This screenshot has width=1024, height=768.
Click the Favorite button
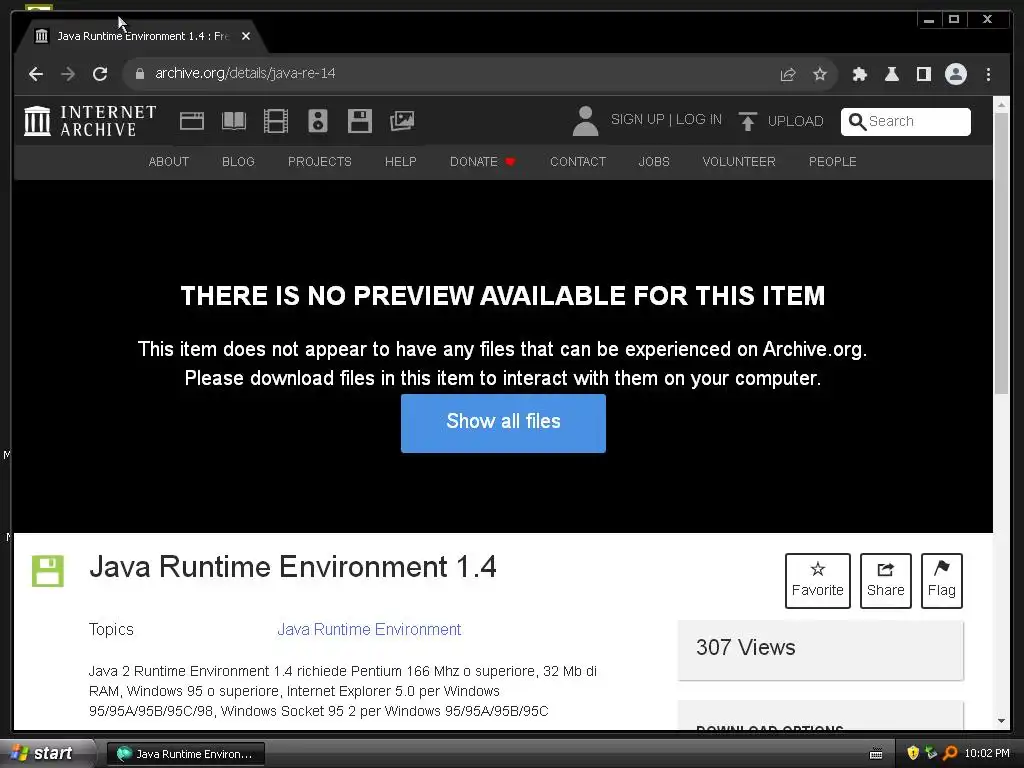pyautogui.click(x=818, y=581)
